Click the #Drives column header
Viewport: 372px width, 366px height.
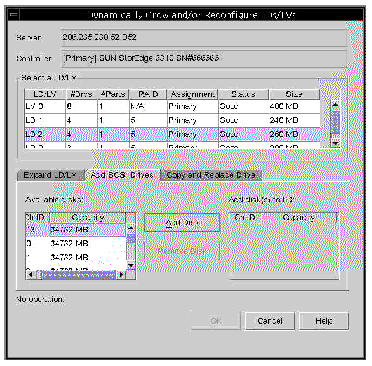[x=81, y=94]
